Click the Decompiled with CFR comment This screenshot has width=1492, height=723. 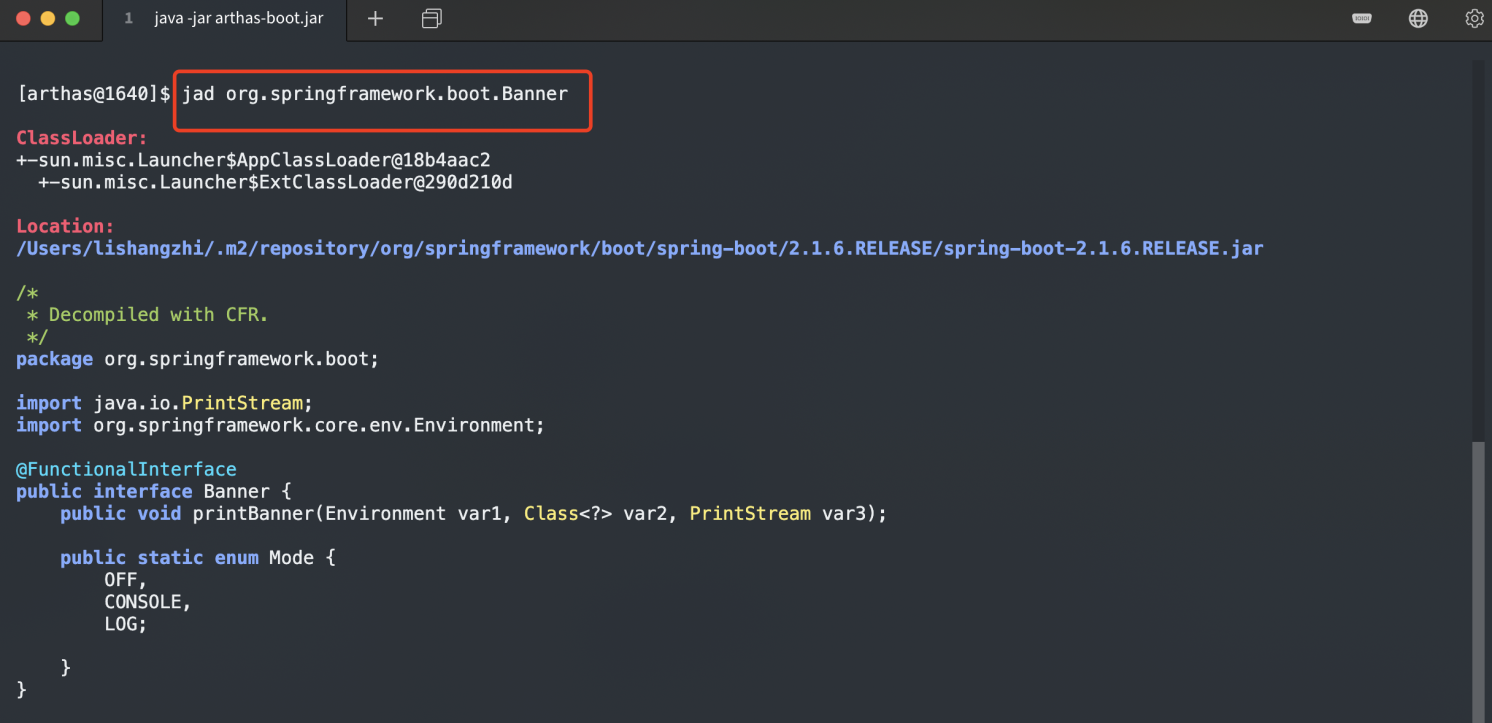(158, 314)
